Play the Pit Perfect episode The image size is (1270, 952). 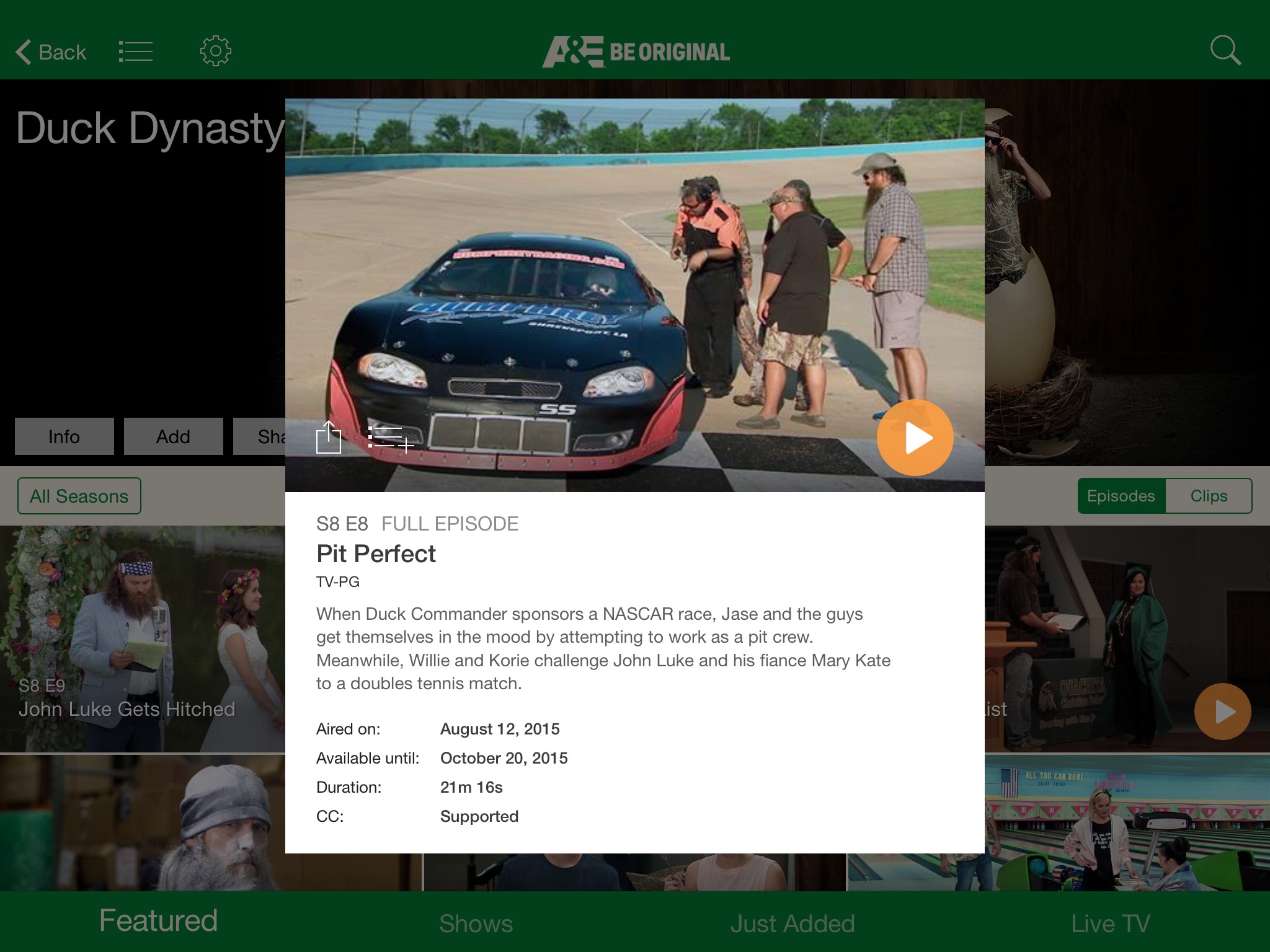[915, 438]
